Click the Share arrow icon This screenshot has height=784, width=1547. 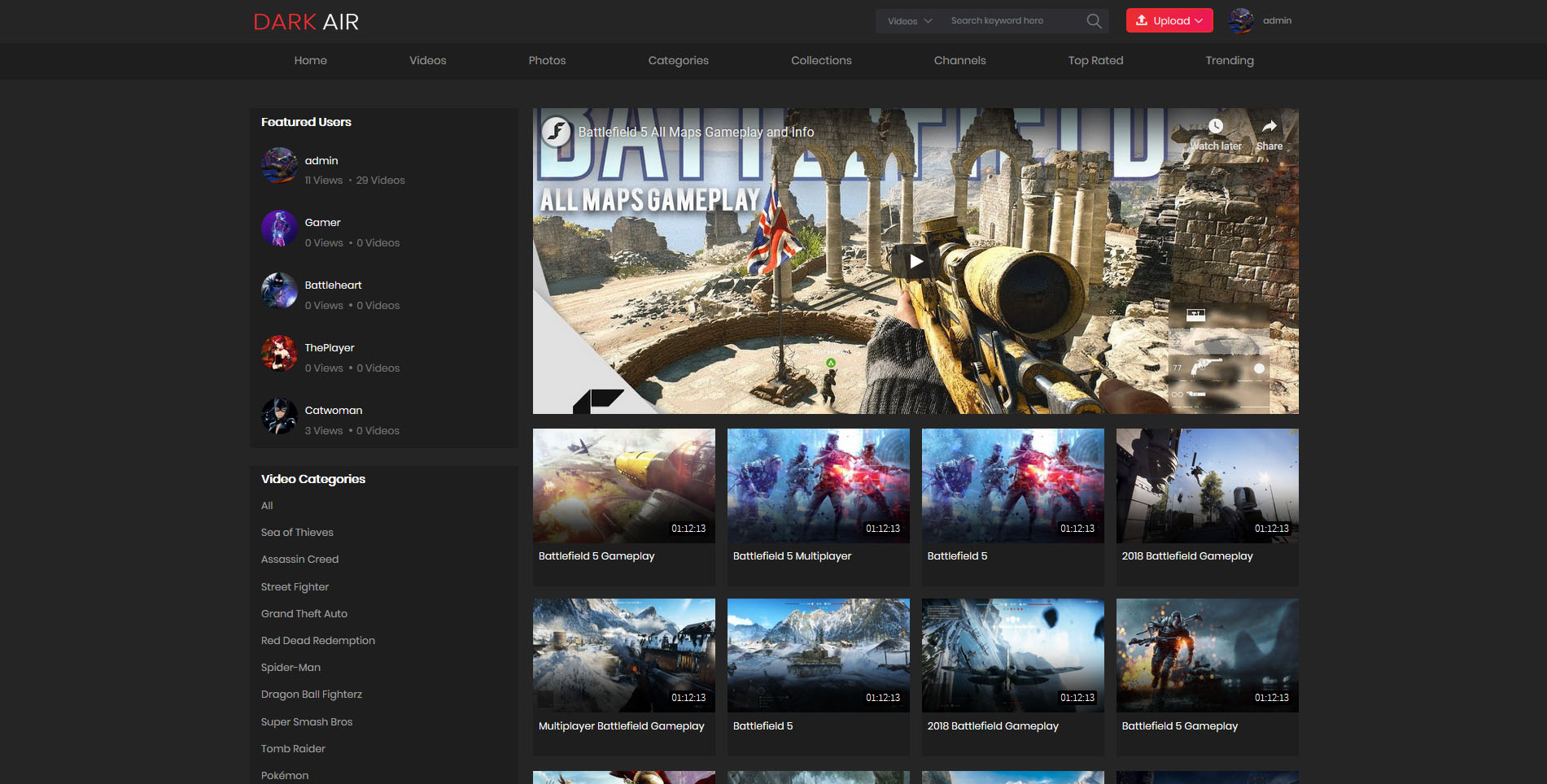(1269, 126)
